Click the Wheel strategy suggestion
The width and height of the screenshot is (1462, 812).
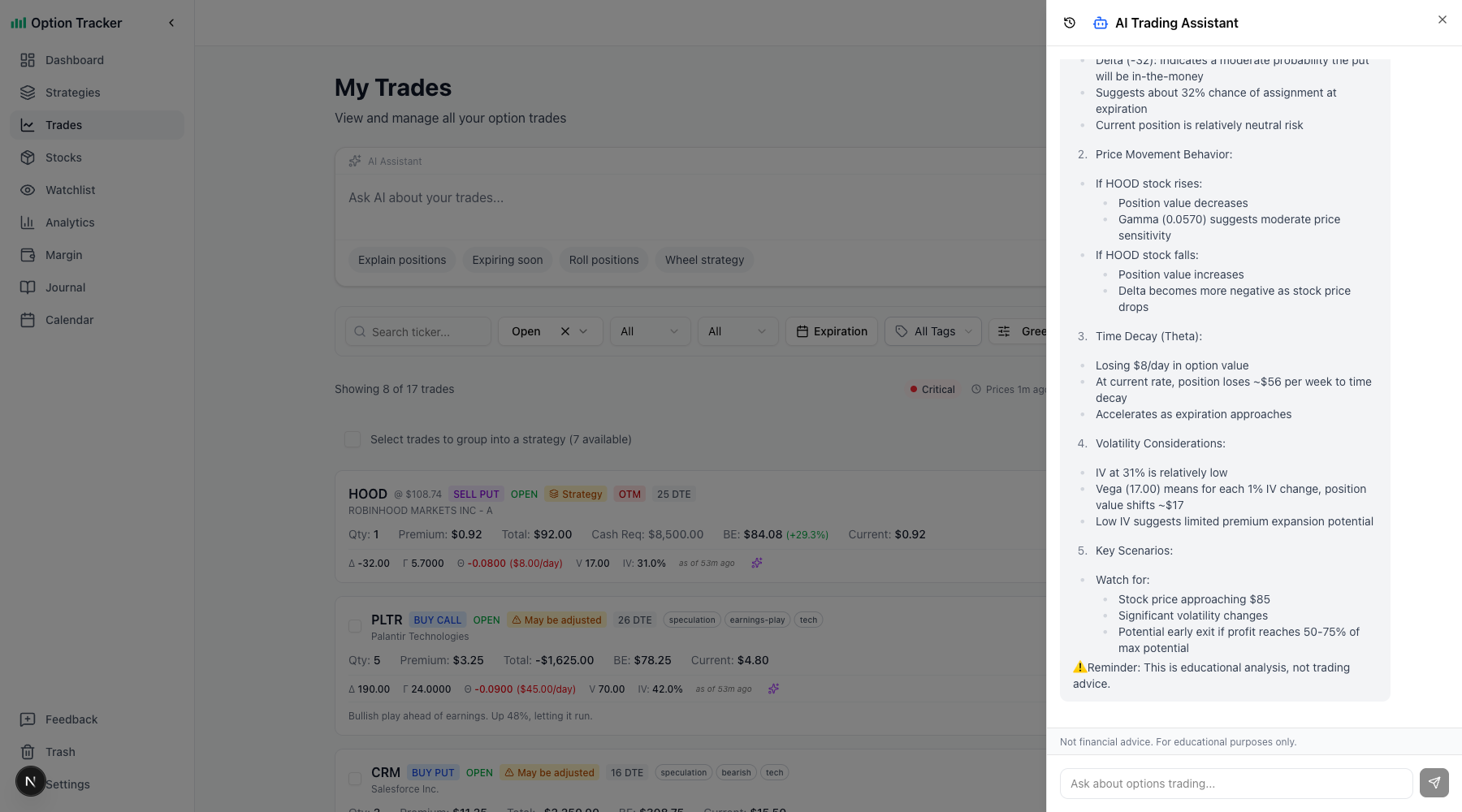pos(704,260)
